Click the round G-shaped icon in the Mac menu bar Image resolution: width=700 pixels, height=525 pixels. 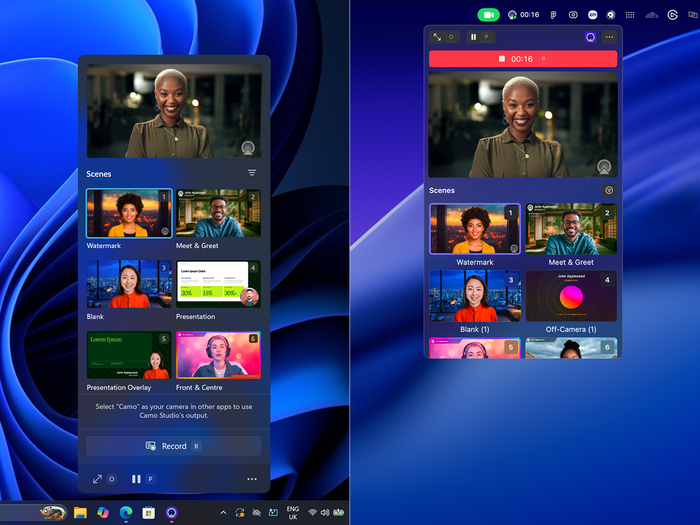672,15
